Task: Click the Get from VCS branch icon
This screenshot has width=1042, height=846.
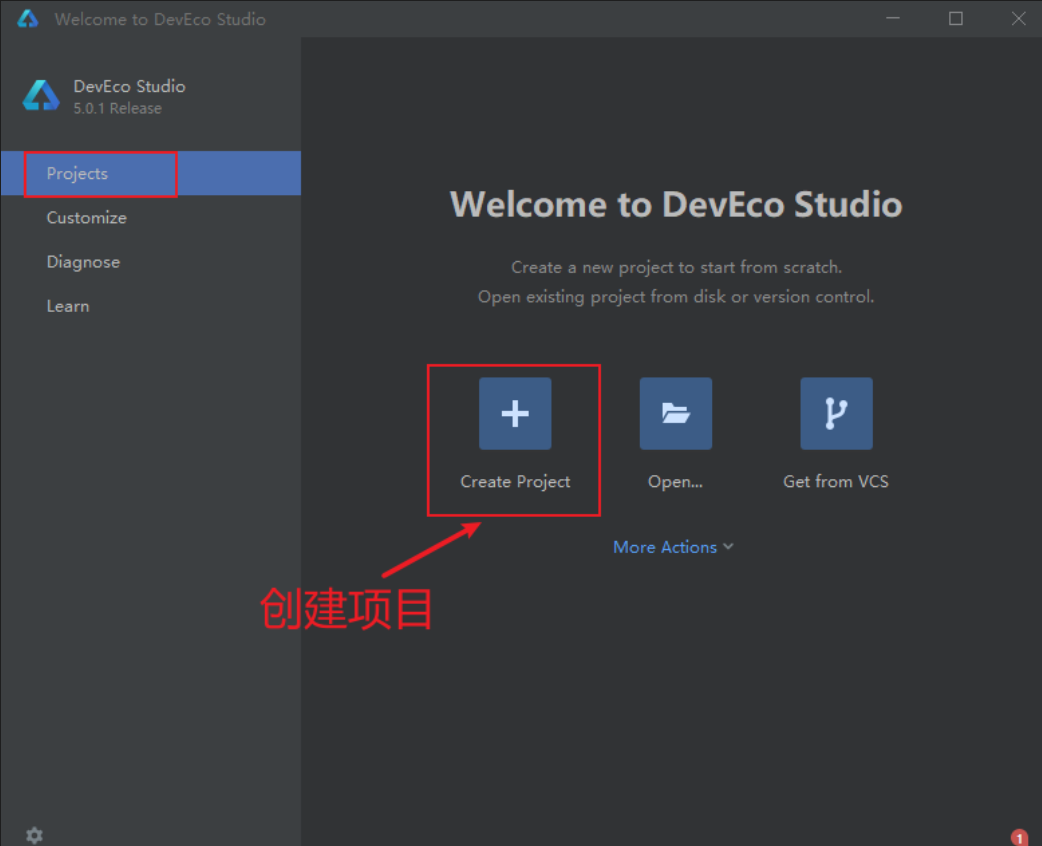Action: (836, 413)
